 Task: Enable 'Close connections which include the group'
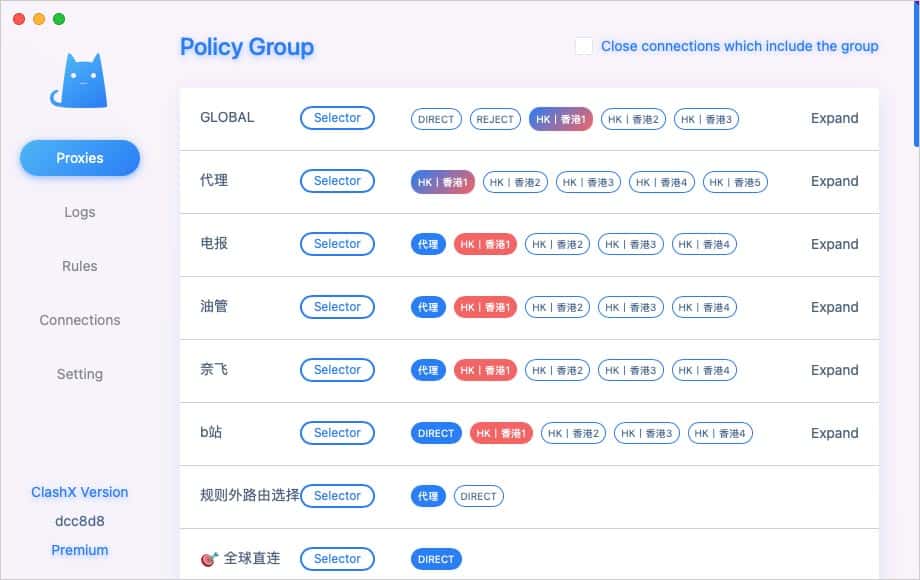tap(584, 45)
